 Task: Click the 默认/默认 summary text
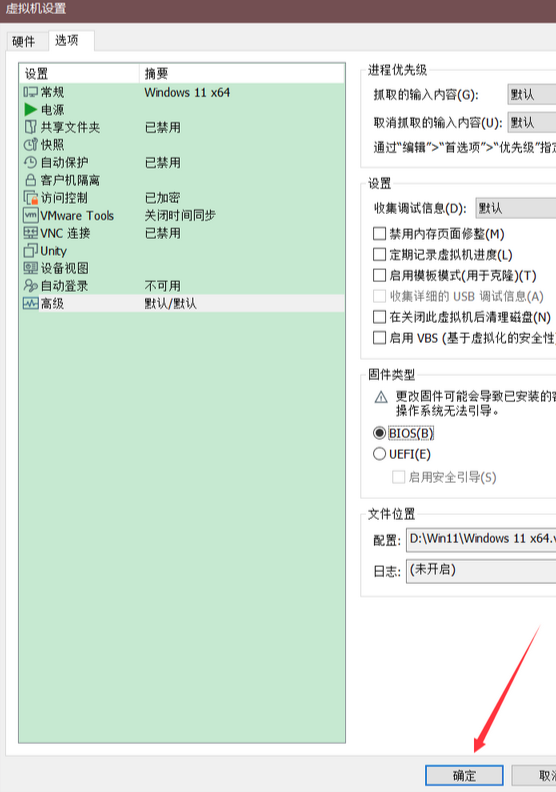coord(171,304)
